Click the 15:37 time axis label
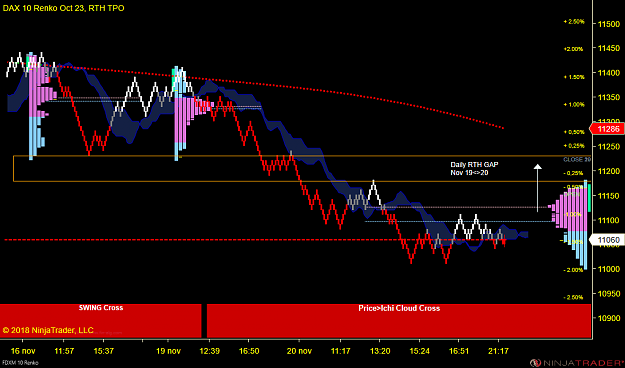 click(x=104, y=351)
